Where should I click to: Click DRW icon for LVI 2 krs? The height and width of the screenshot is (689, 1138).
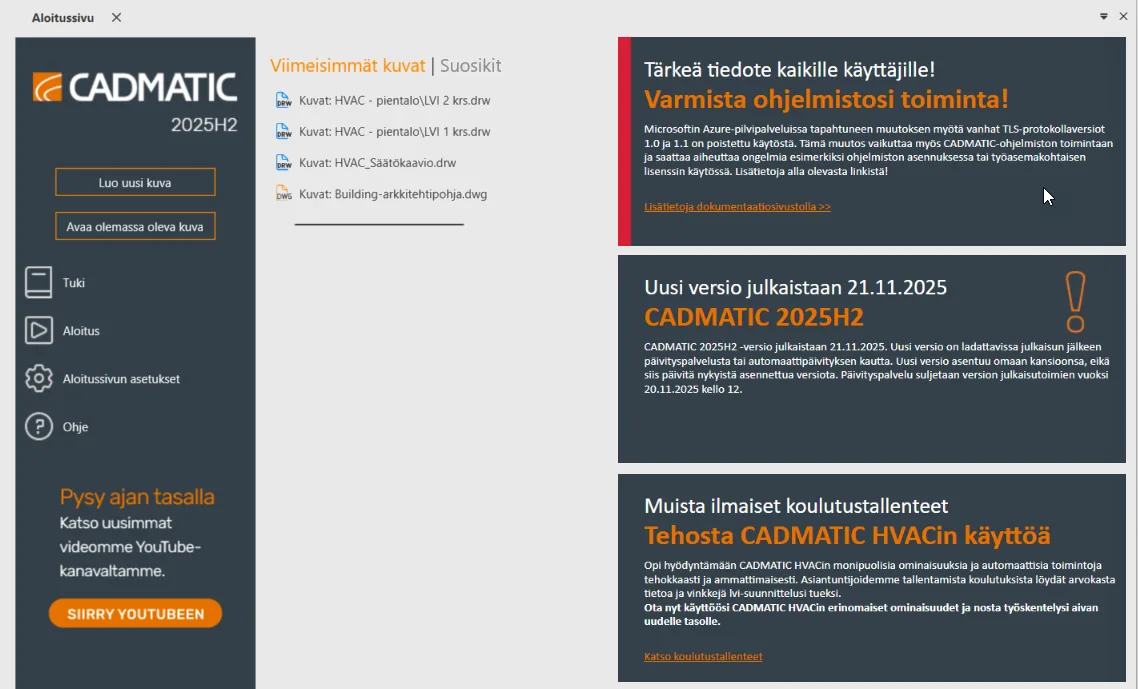(x=283, y=100)
